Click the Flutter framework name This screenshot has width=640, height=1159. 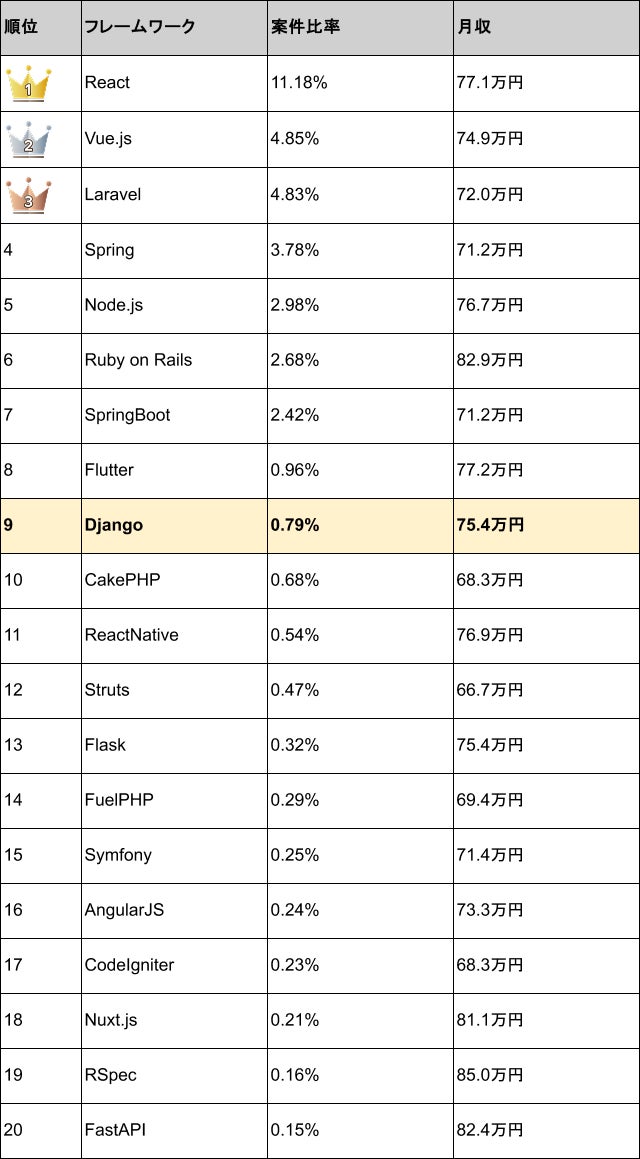pos(109,470)
